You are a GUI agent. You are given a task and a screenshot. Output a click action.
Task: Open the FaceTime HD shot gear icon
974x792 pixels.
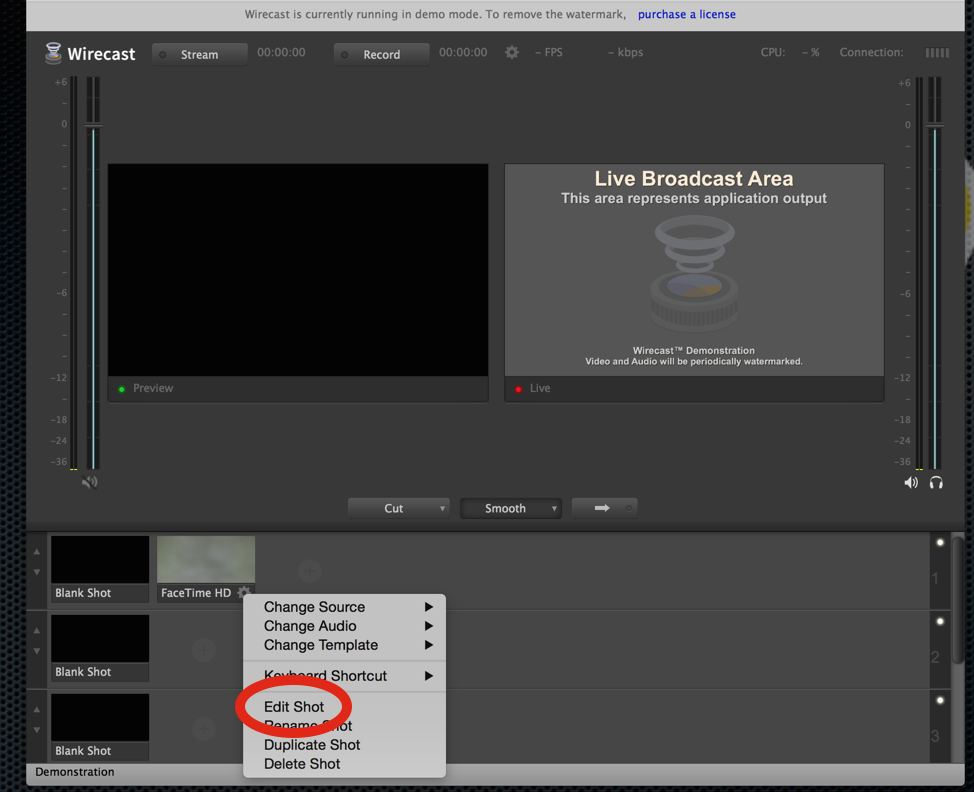click(244, 592)
